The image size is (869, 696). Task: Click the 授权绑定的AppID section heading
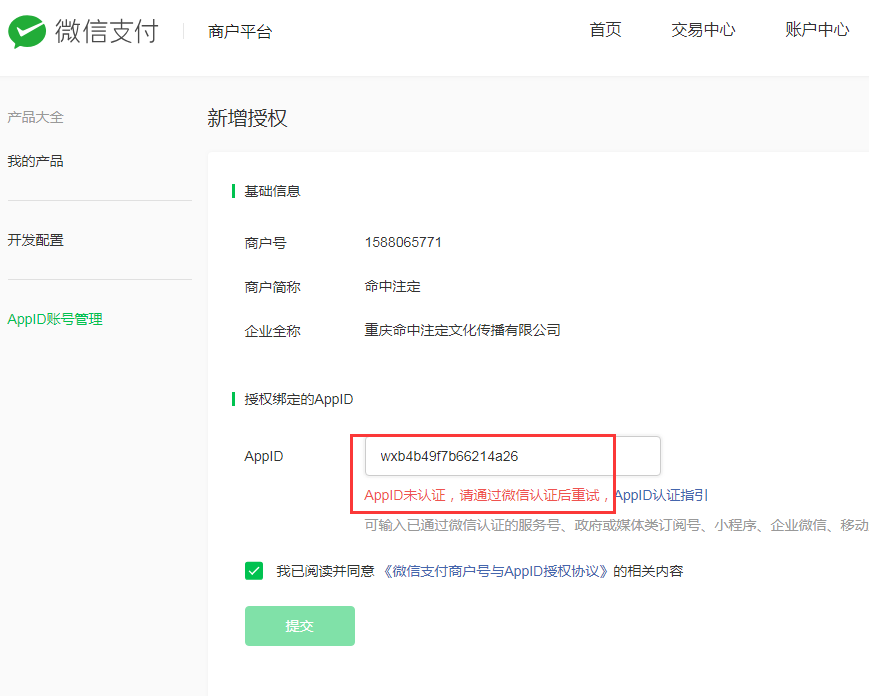299,399
